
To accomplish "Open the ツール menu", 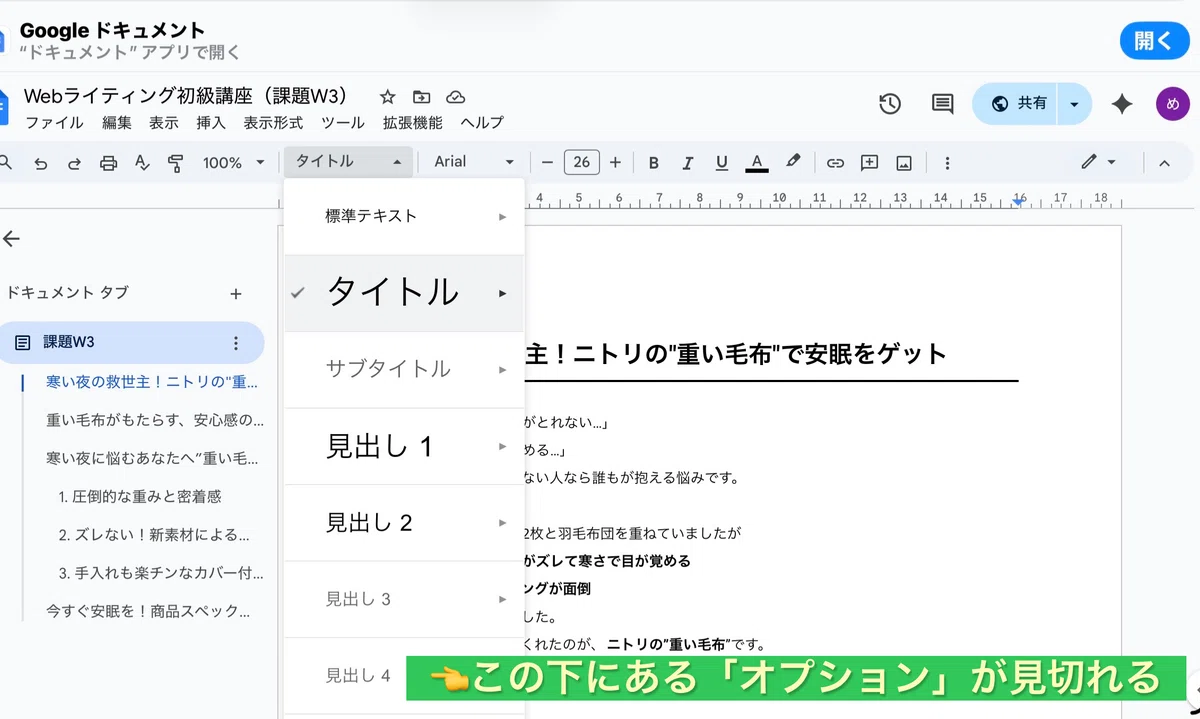I will (x=343, y=123).
